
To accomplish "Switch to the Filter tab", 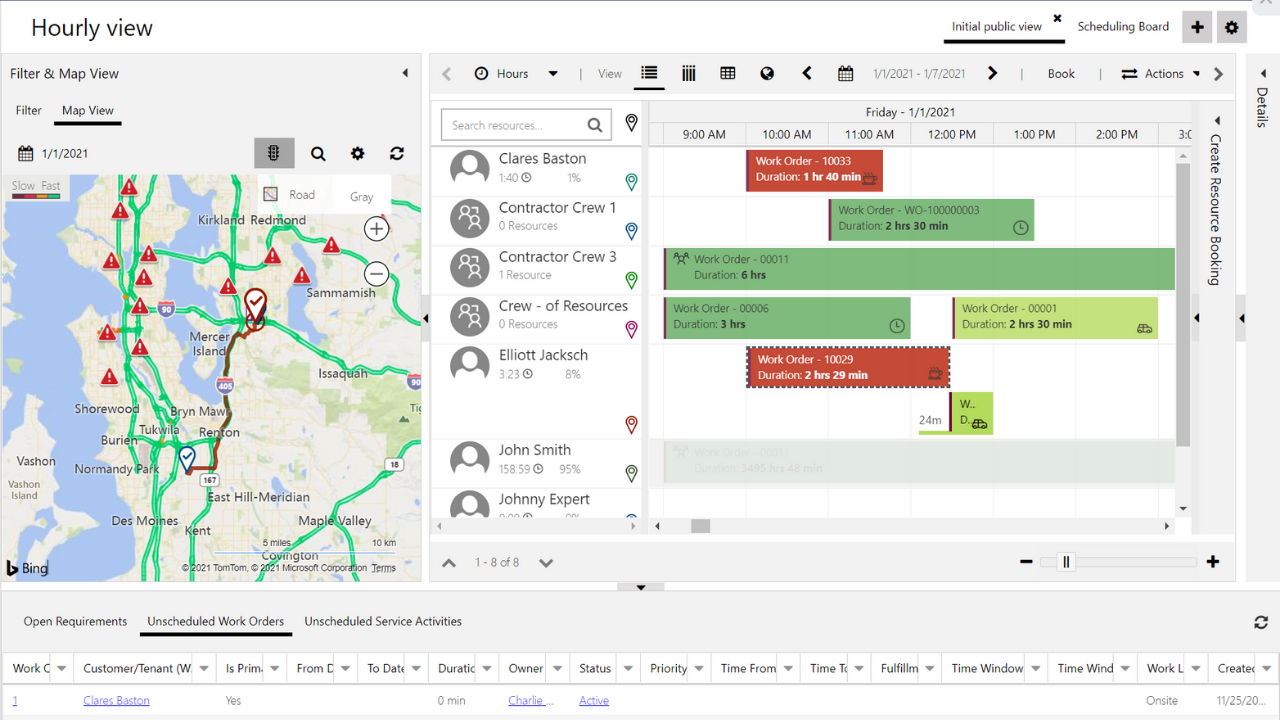I will [29, 110].
